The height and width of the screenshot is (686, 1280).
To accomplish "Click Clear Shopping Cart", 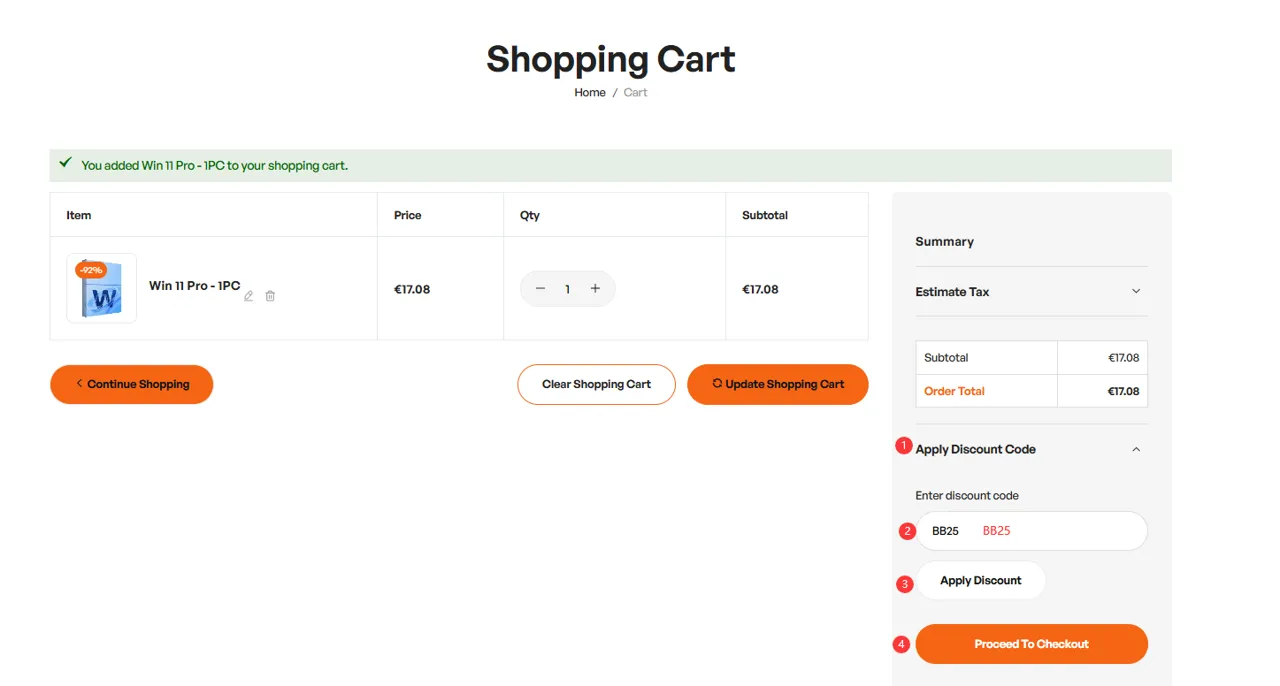I will point(596,384).
